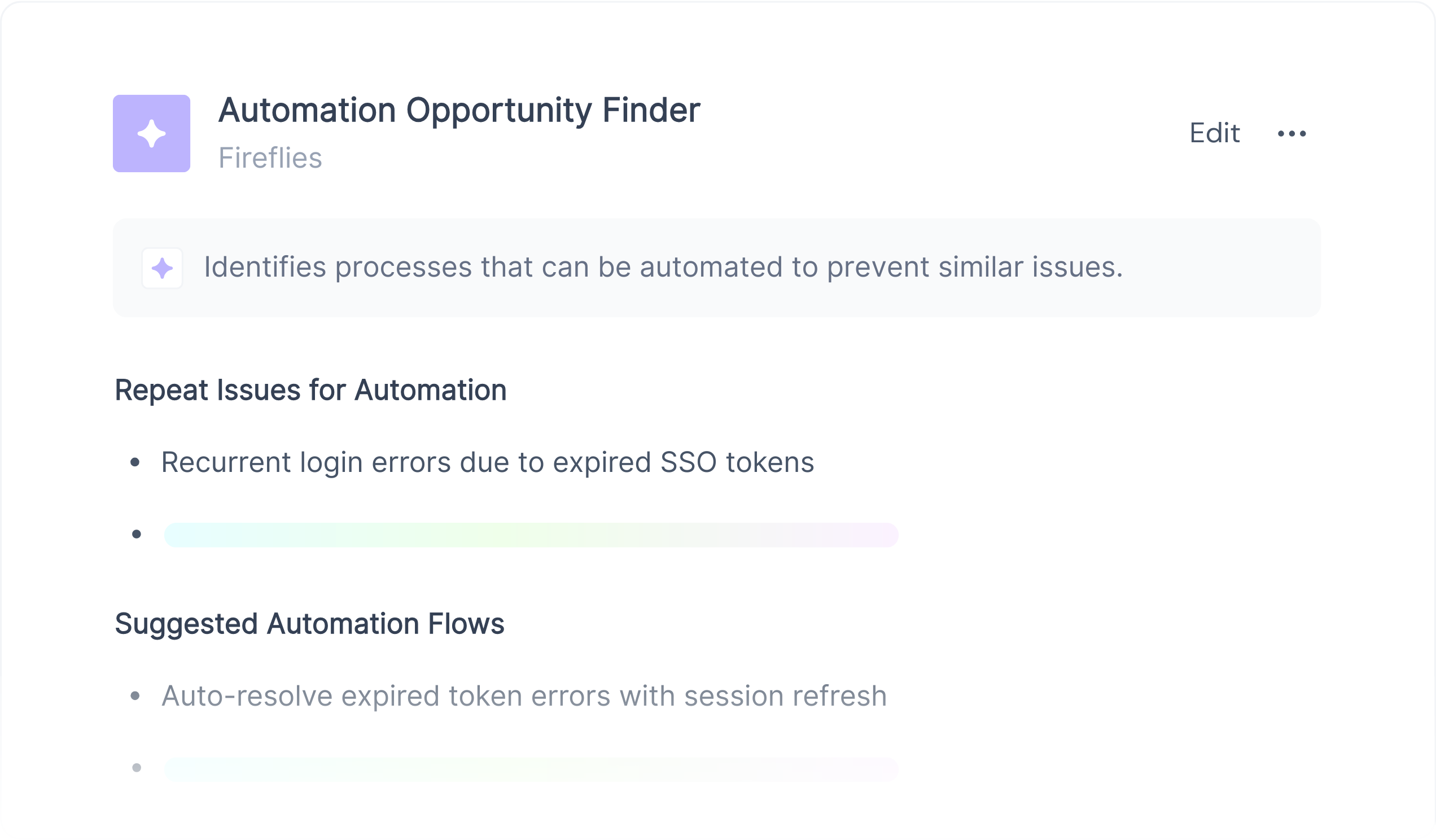Click the bullet beside first gradient placeholder
The image size is (1436, 840).
[x=136, y=534]
